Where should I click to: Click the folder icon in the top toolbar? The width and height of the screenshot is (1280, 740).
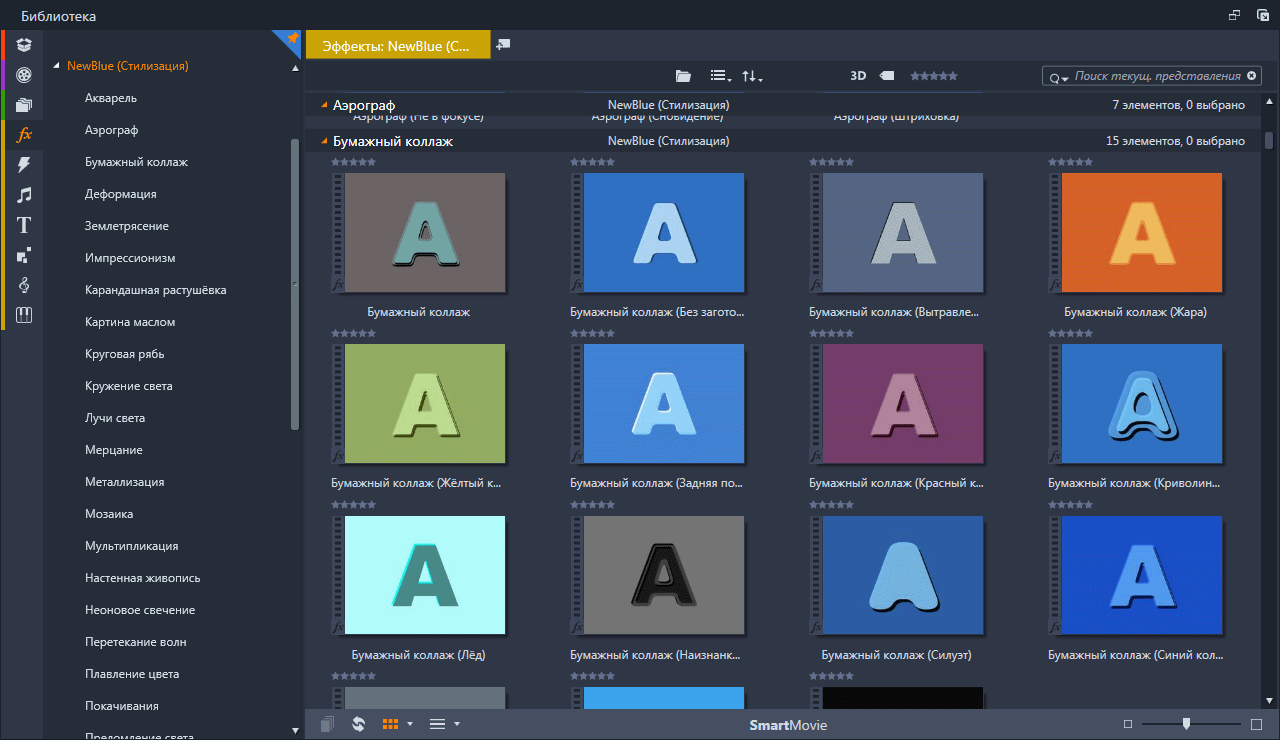coord(683,76)
